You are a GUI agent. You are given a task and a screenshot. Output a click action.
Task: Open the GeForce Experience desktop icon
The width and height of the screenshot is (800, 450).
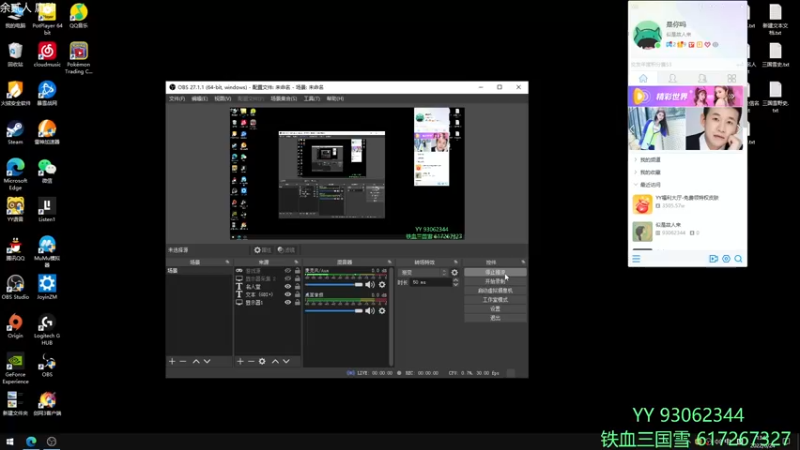point(15,368)
